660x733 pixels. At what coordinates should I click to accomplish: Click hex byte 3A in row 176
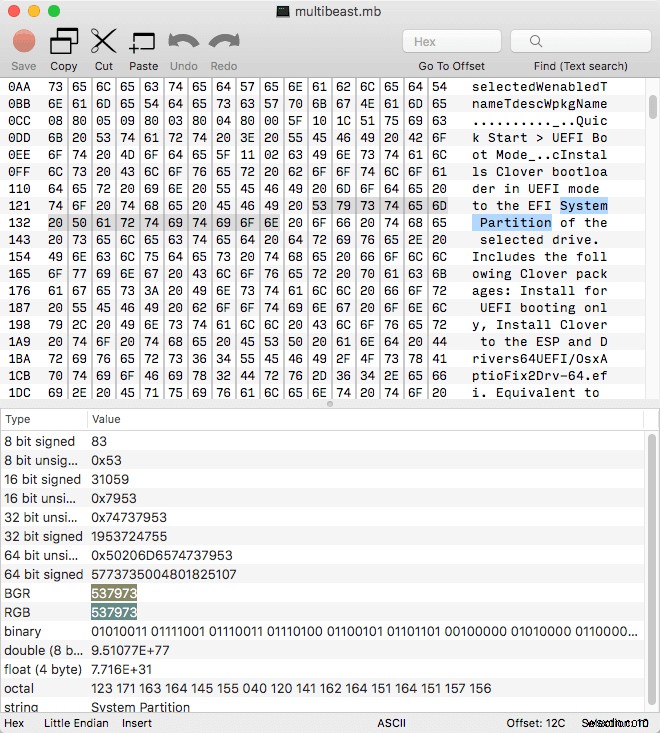coord(151,291)
